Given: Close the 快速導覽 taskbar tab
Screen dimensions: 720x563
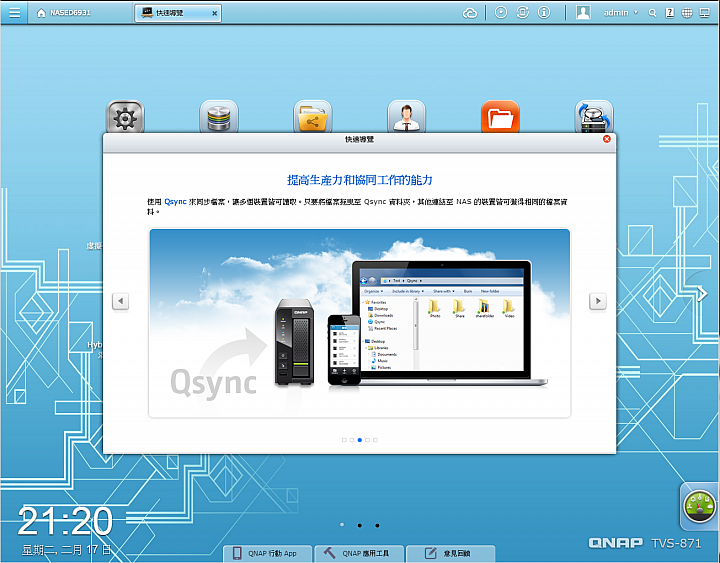Looking at the screenshot, I should [x=214, y=13].
